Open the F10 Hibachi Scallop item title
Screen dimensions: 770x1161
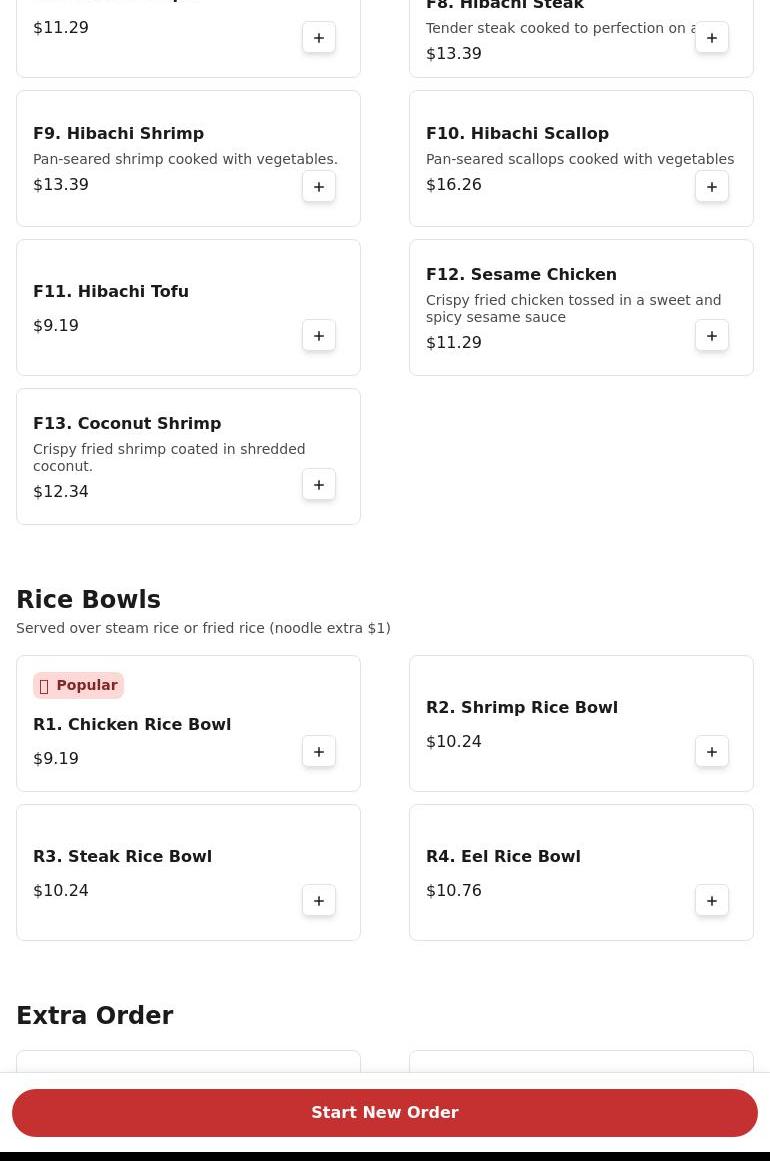[517, 134]
